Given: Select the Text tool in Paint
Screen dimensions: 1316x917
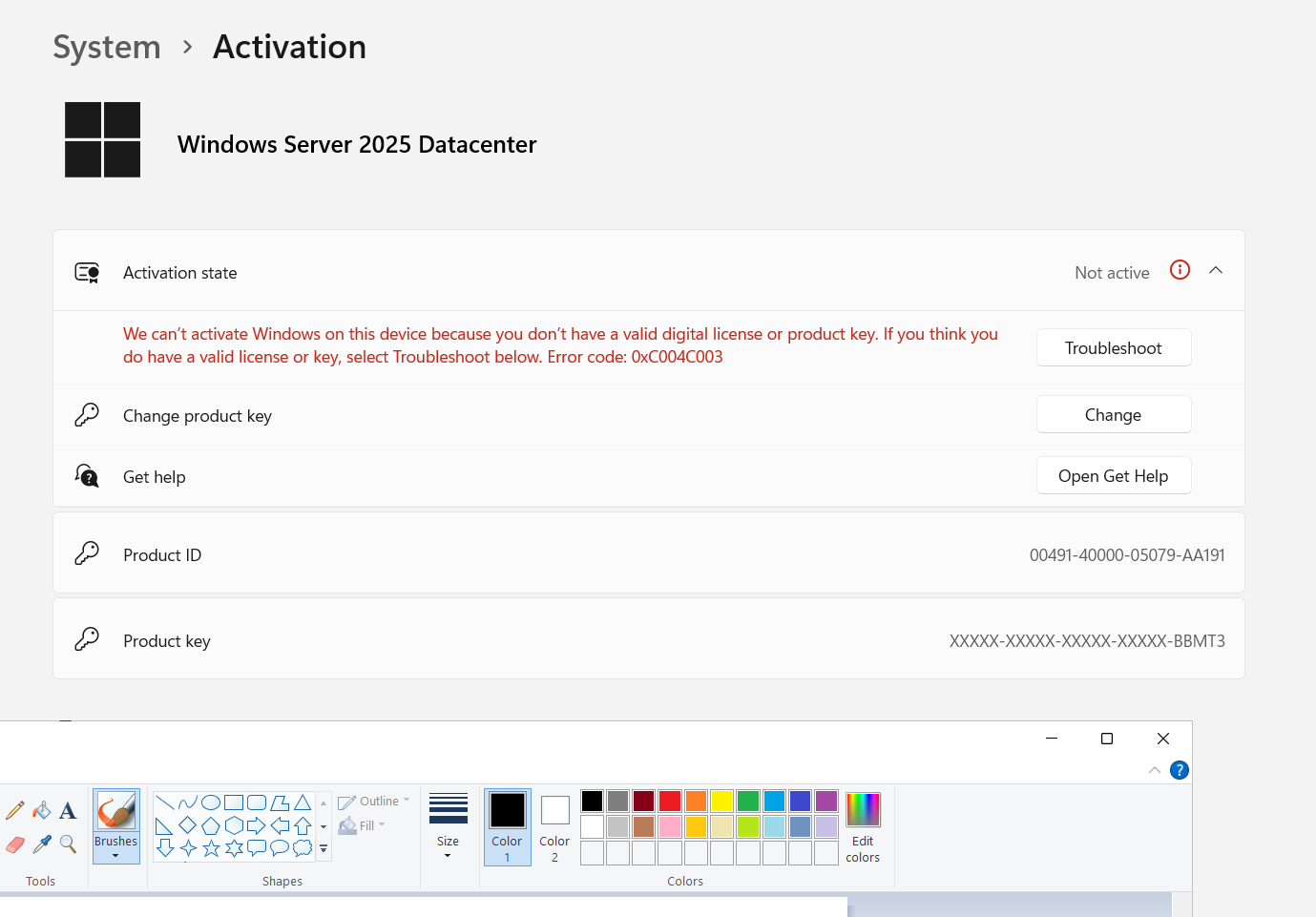Looking at the screenshot, I should pyautogui.click(x=68, y=811).
